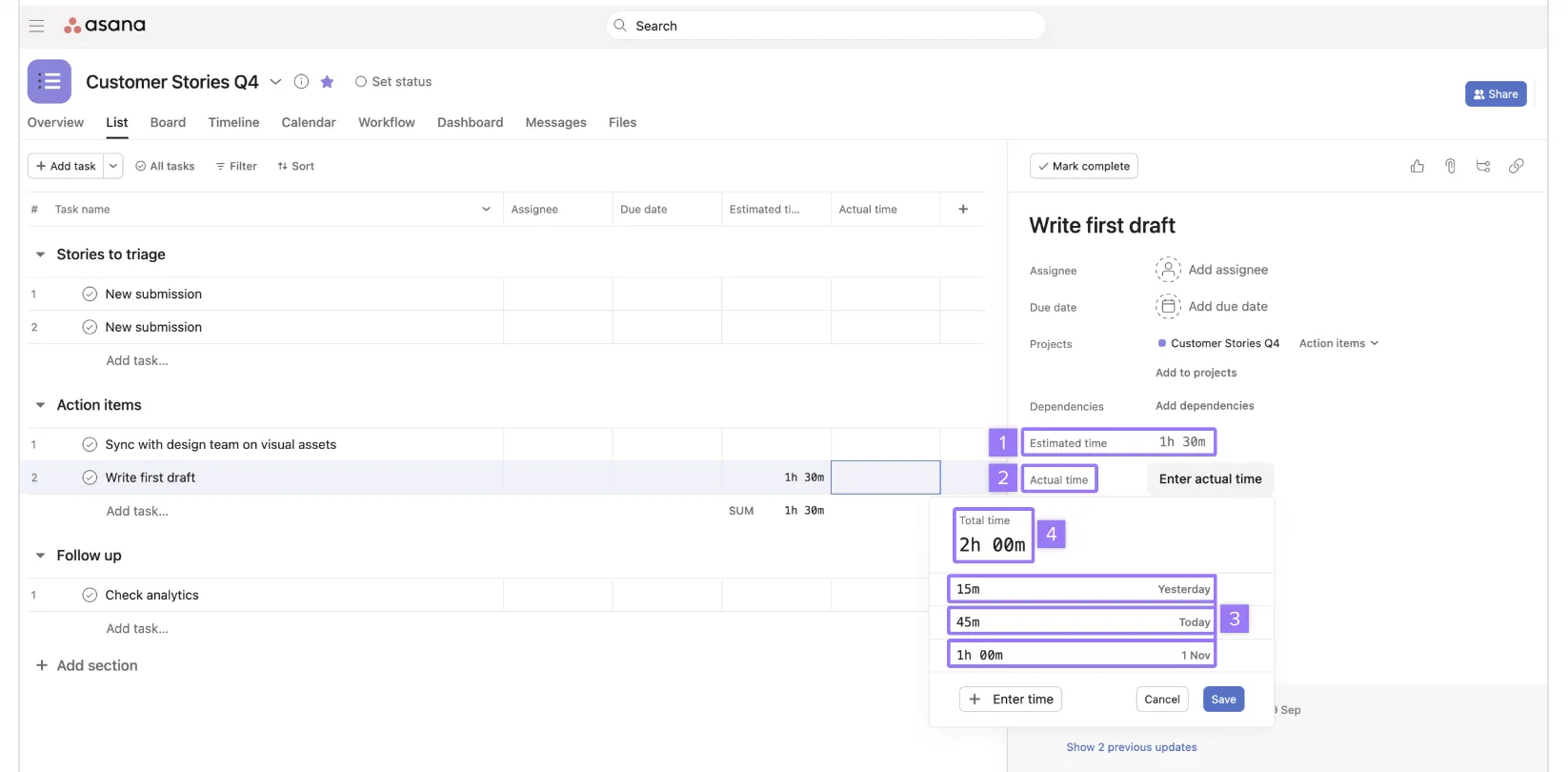Open the Files tab
The width and height of the screenshot is (1568, 772).
click(622, 122)
